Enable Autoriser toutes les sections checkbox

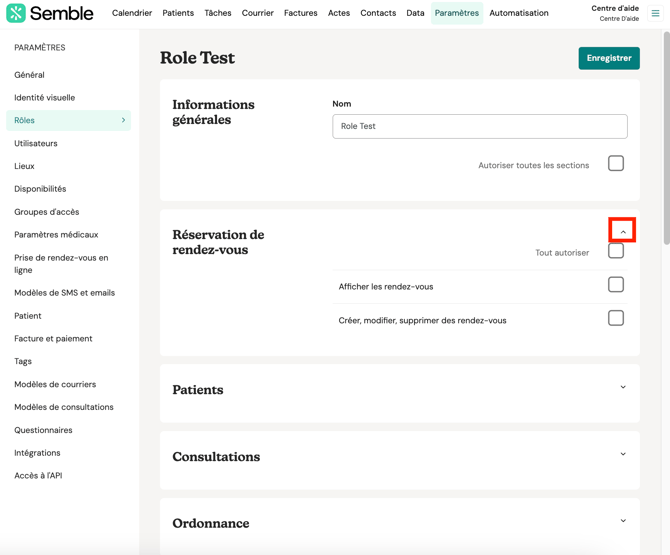(616, 164)
